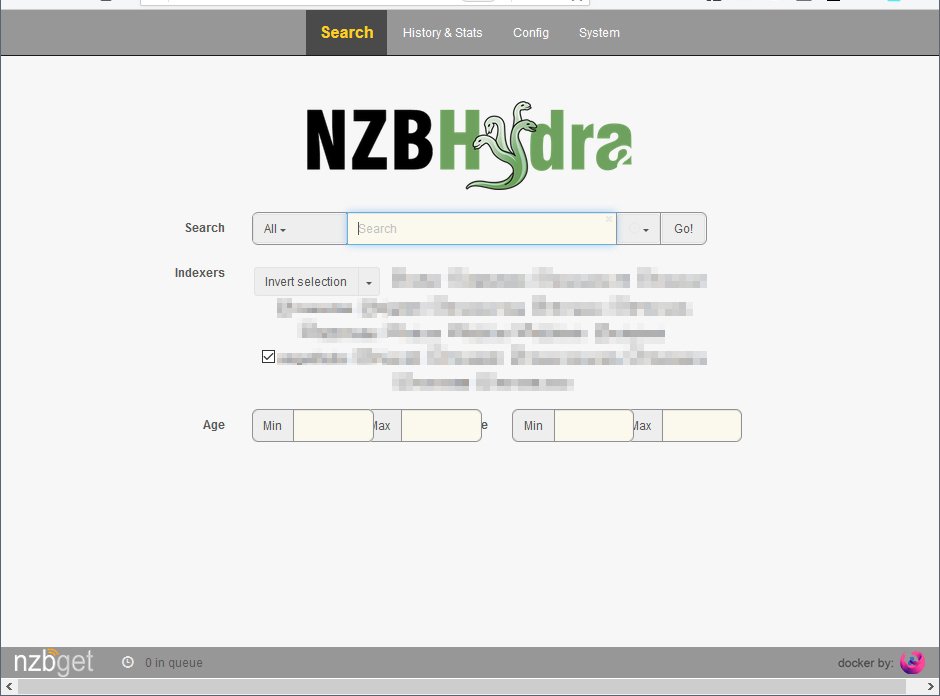
Task: Clear the search field with the x icon
Action: 608,219
